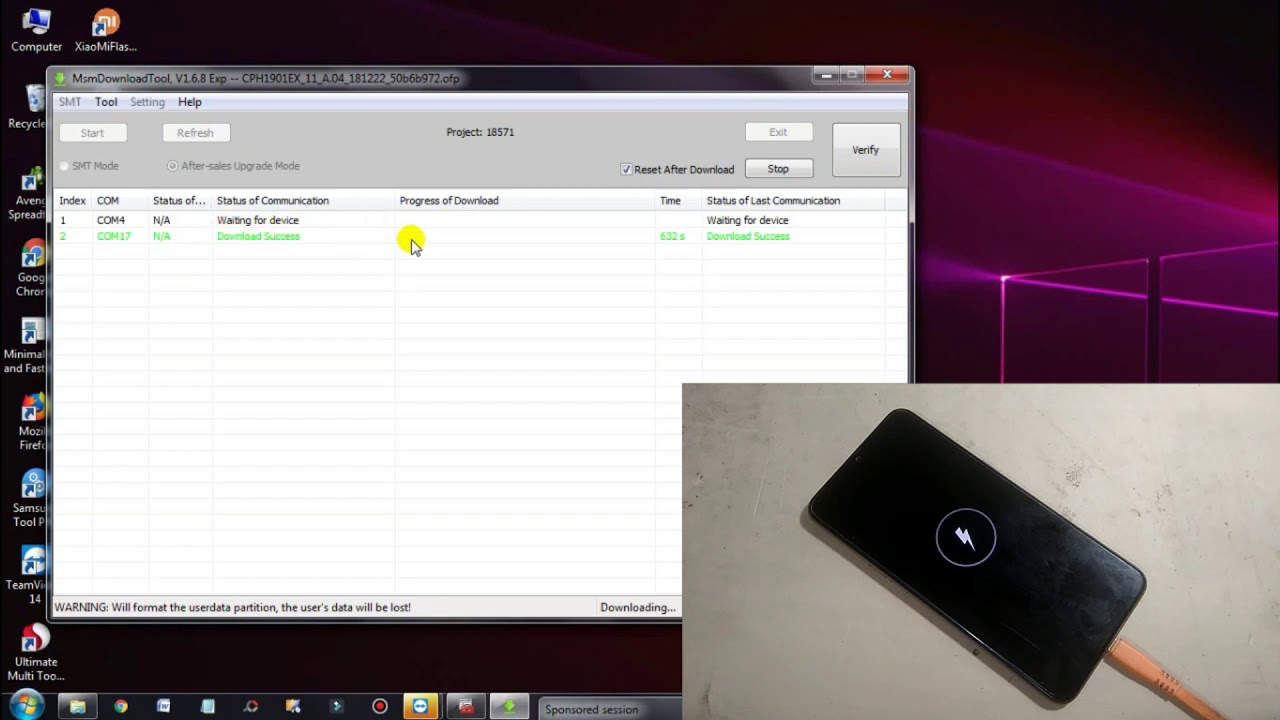
Task: Switch to TeamViewer in the taskbar
Action: (421, 707)
